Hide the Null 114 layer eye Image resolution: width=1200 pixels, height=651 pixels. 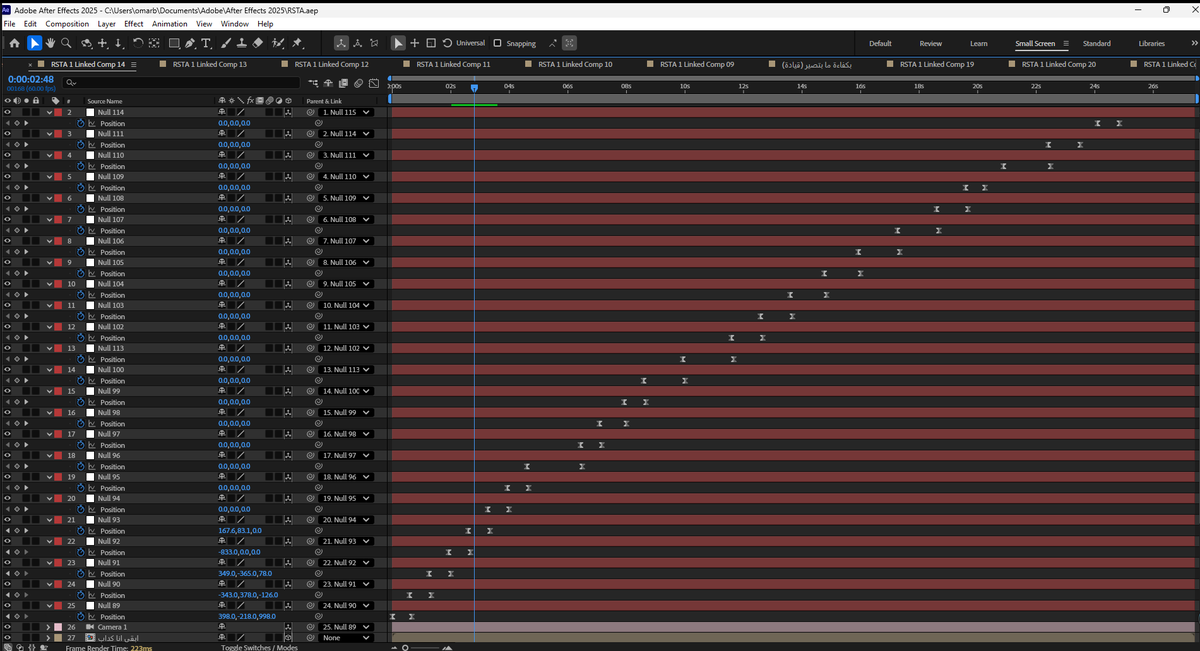click(x=7, y=112)
